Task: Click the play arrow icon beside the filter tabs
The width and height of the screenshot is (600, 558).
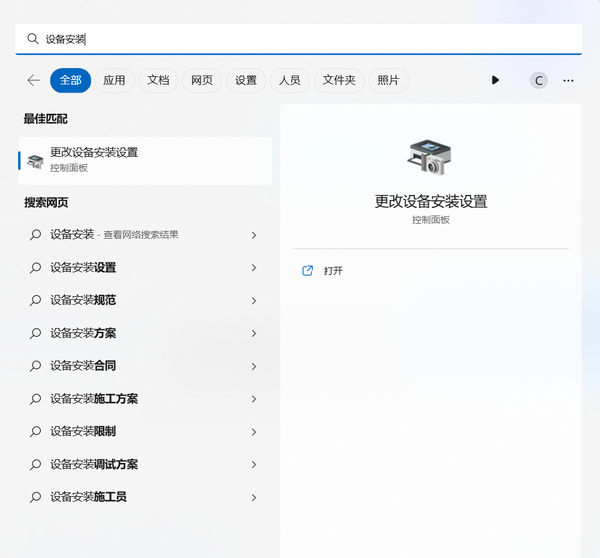Action: tap(495, 80)
